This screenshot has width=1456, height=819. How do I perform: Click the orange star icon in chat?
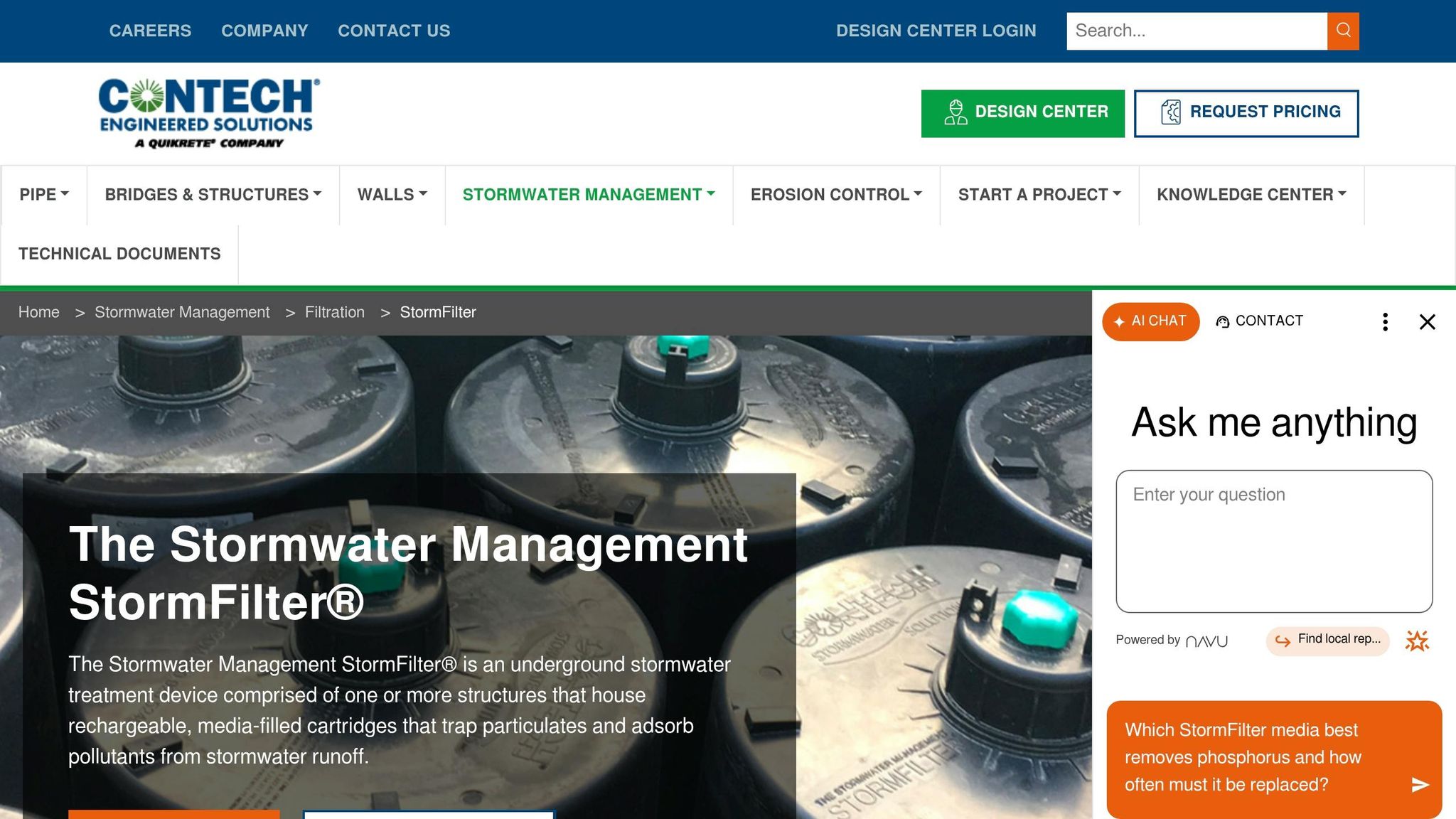coord(1416,641)
